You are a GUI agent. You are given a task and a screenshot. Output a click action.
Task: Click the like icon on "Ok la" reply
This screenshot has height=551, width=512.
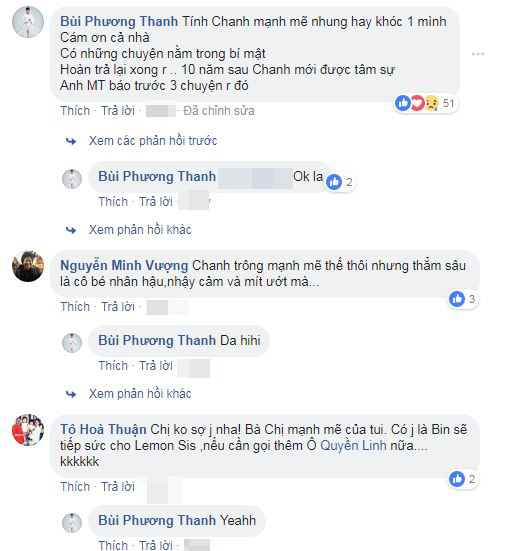[x=333, y=182]
